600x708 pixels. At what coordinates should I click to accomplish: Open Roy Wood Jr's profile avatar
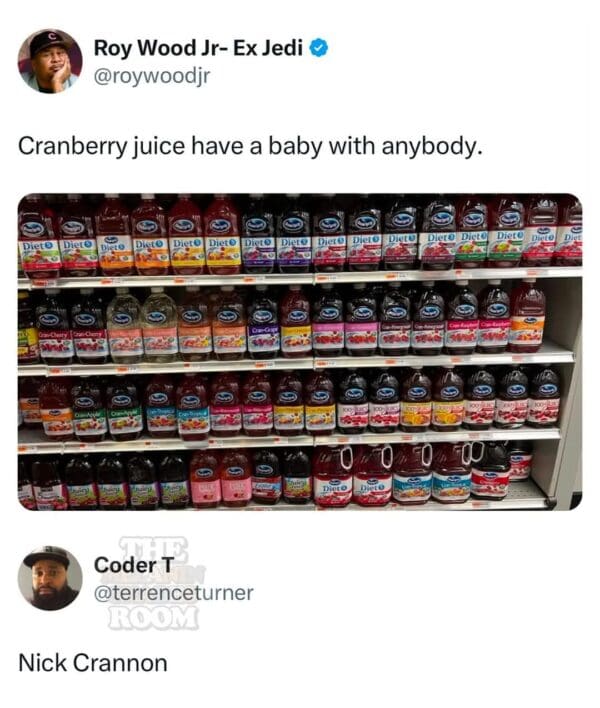click(x=50, y=61)
